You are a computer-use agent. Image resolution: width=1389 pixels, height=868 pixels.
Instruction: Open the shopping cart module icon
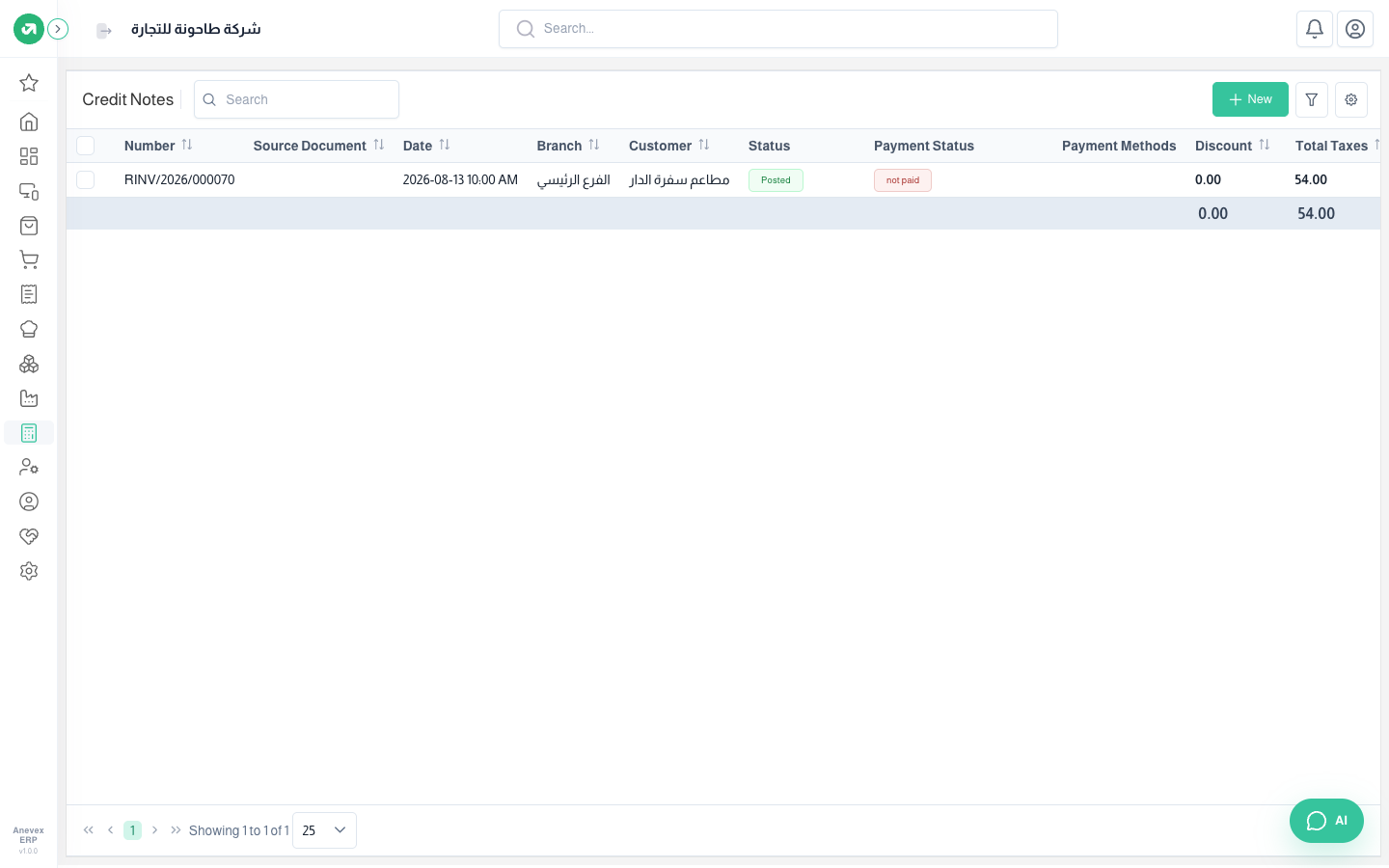[29, 259]
